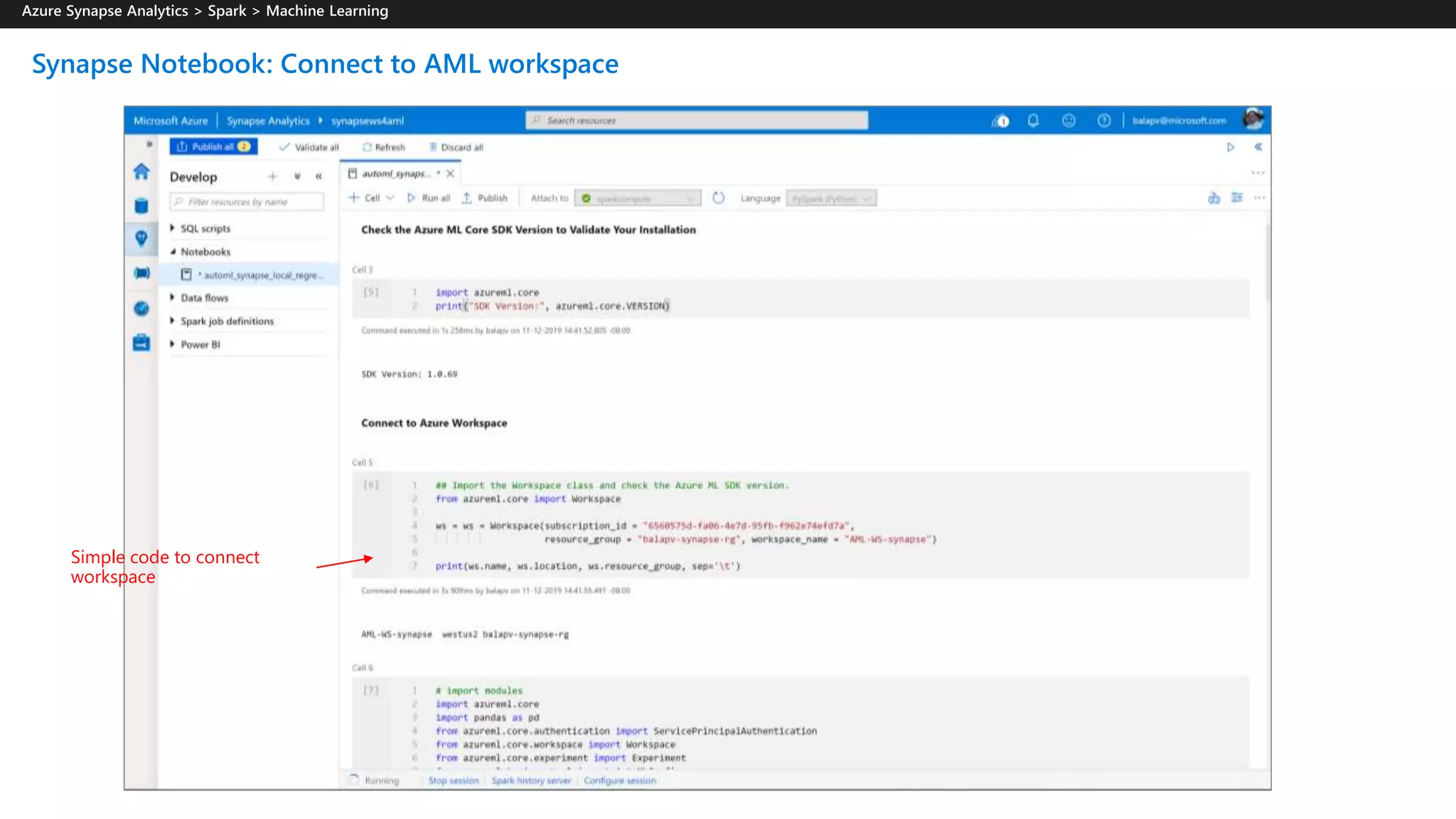Open the Orchestrate hub pipeline icon
Image resolution: width=1456 pixels, height=819 pixels.
pyautogui.click(x=141, y=274)
